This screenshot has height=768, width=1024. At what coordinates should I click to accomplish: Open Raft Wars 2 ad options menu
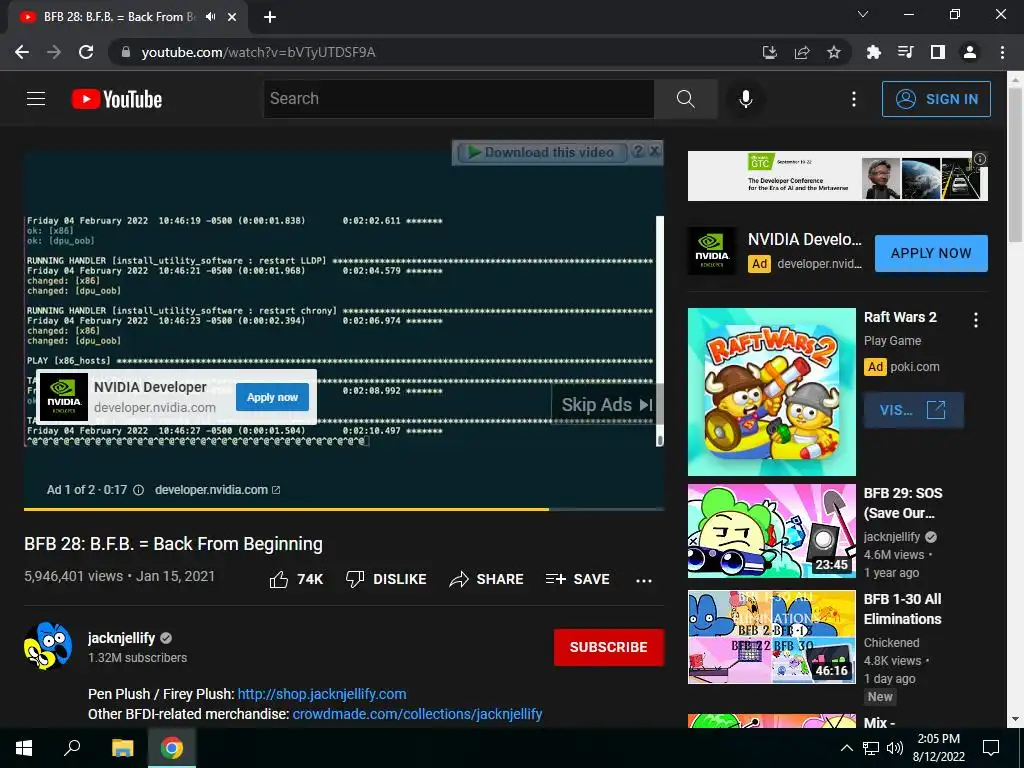tap(976, 320)
